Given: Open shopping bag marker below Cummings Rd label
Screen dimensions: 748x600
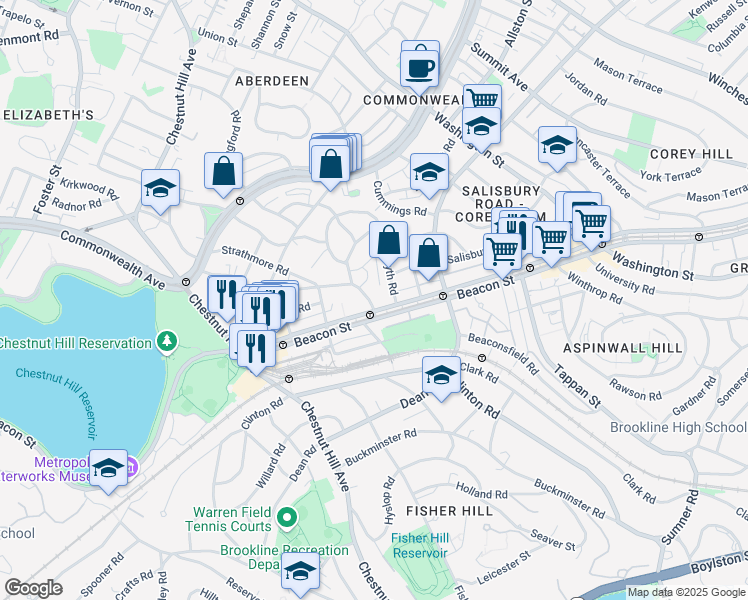Looking at the screenshot, I should coord(388,242).
